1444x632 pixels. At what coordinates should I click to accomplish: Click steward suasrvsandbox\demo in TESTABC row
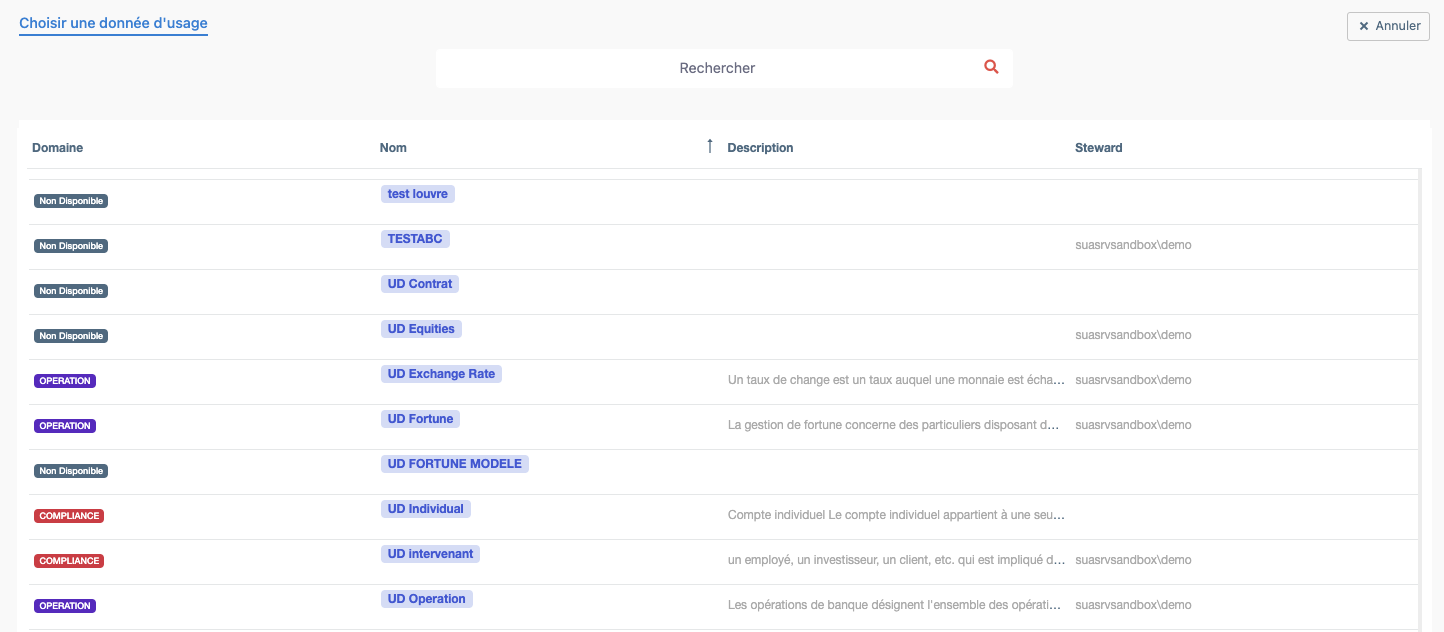pos(1133,245)
